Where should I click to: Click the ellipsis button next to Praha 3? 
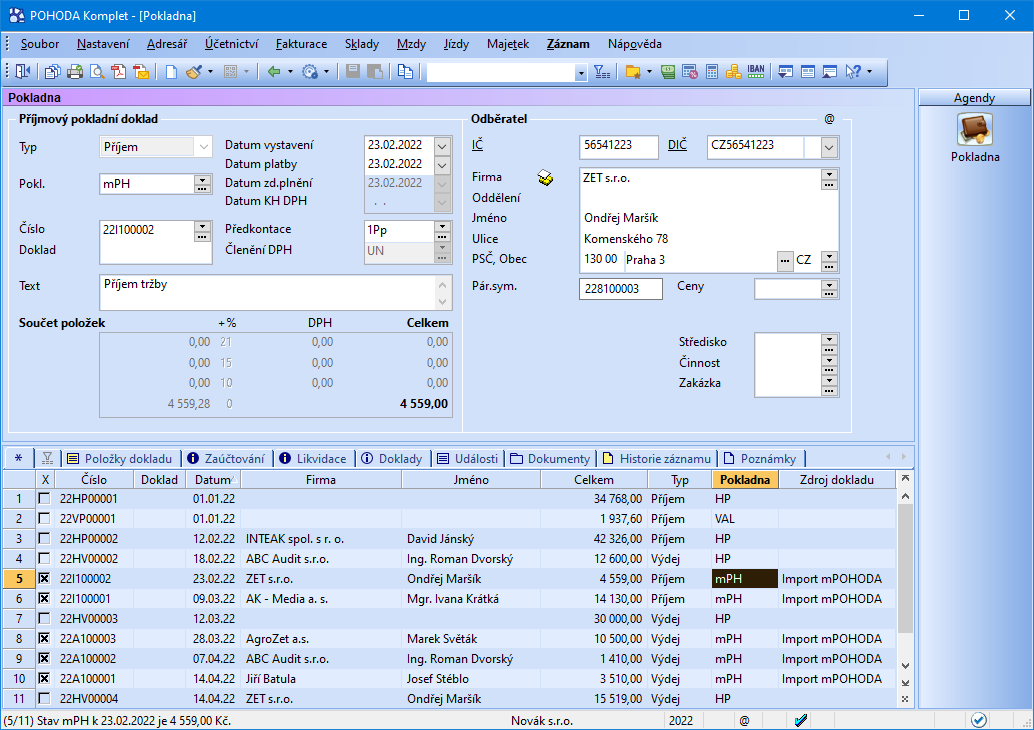click(x=785, y=260)
